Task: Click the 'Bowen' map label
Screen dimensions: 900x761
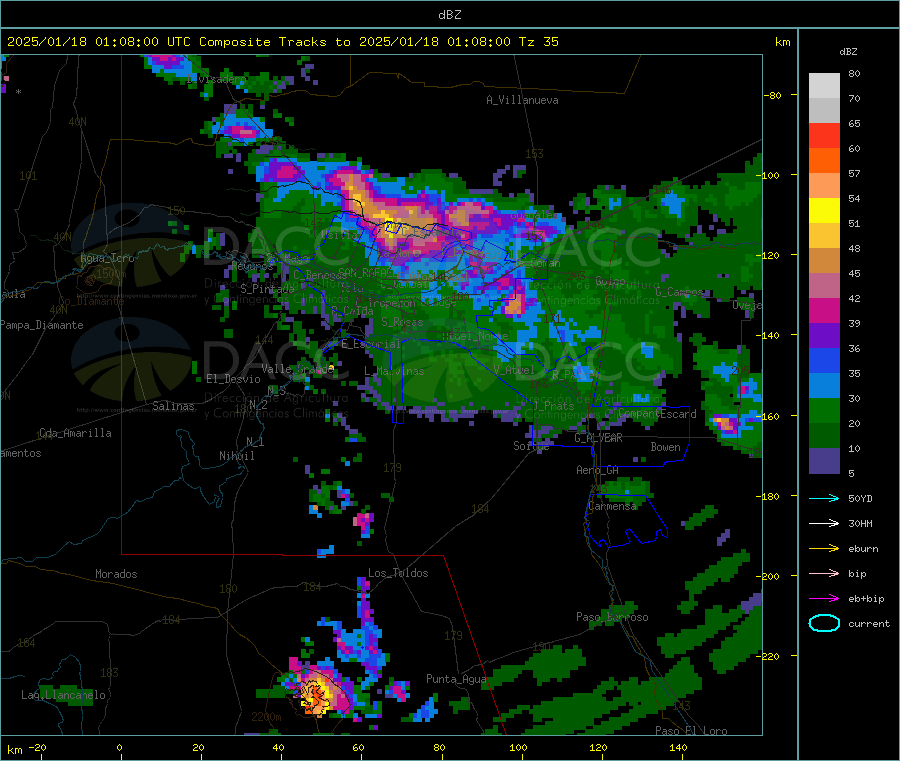Action: (x=665, y=447)
